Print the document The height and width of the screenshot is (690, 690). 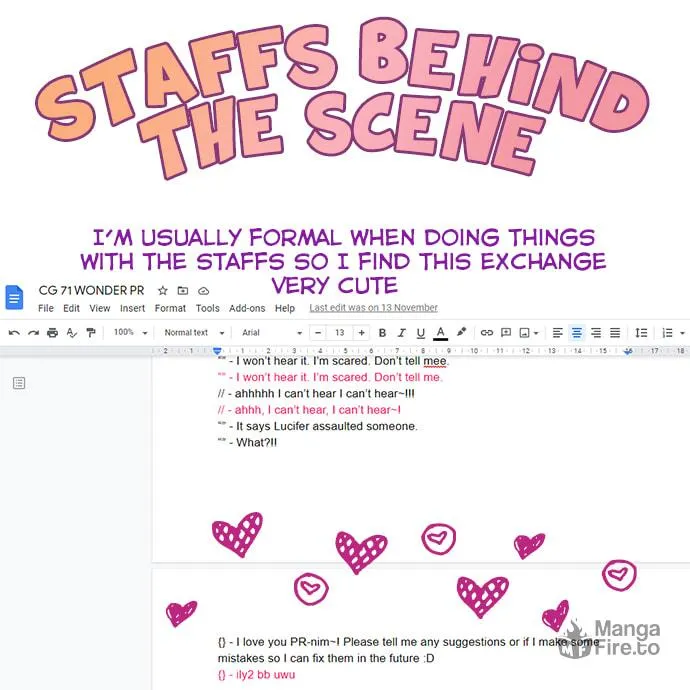click(52, 333)
